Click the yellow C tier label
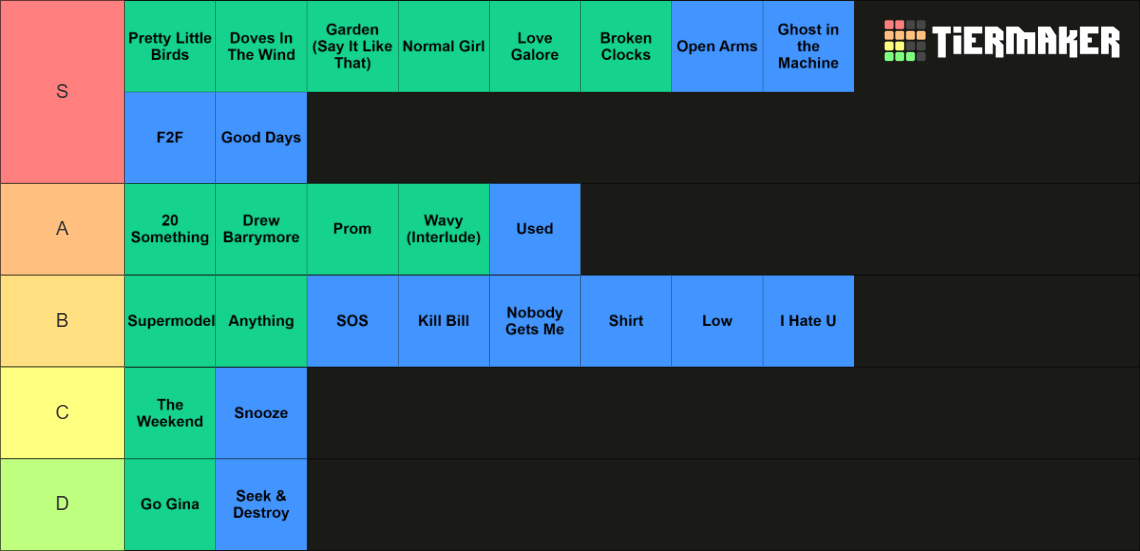The width and height of the screenshot is (1140, 551). pos(63,413)
